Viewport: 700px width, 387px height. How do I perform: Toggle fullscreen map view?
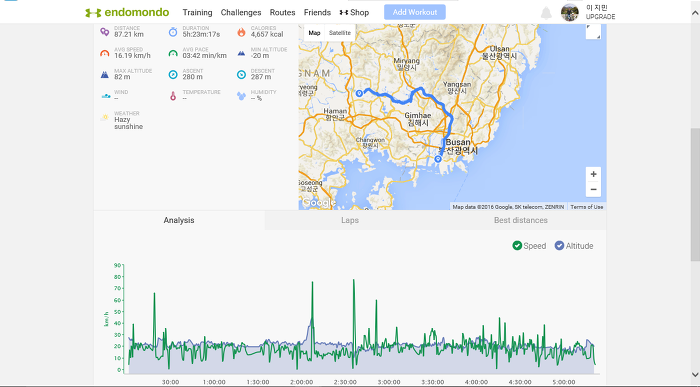click(x=593, y=32)
